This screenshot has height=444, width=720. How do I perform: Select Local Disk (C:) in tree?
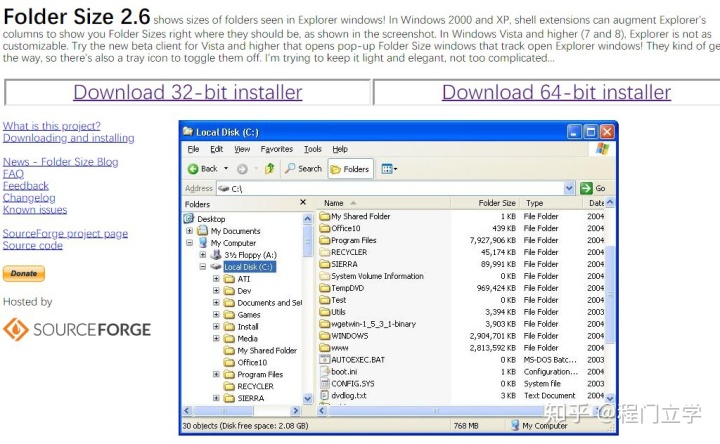[248, 267]
